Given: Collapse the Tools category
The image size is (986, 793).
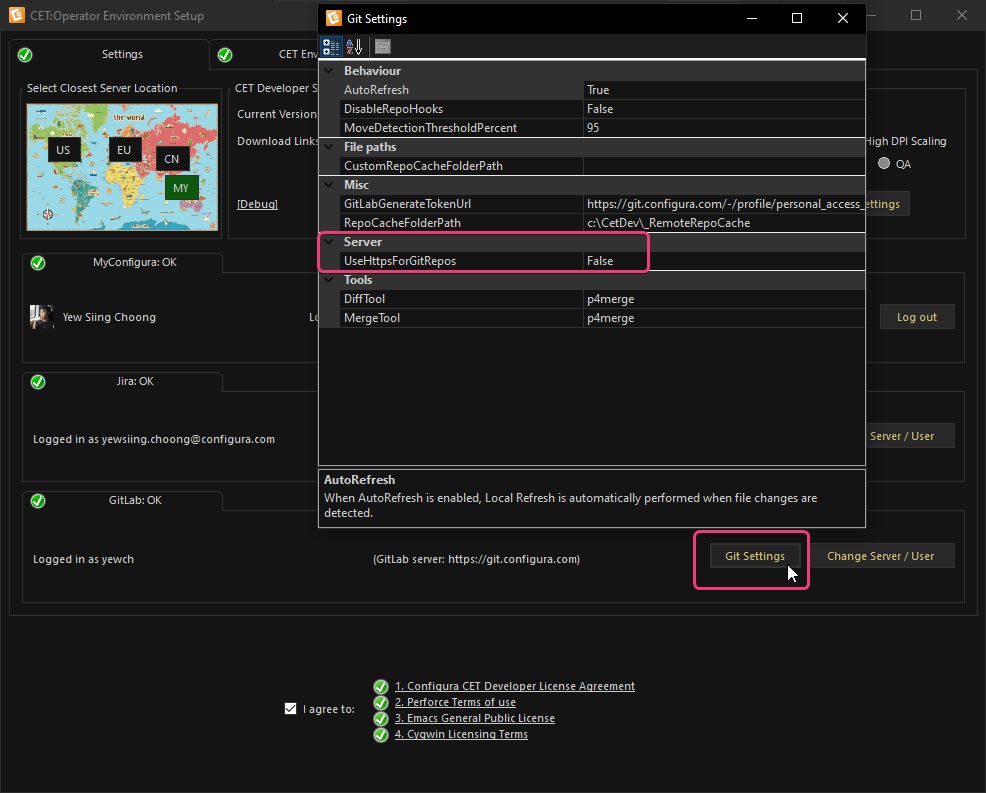Looking at the screenshot, I should click(x=329, y=280).
